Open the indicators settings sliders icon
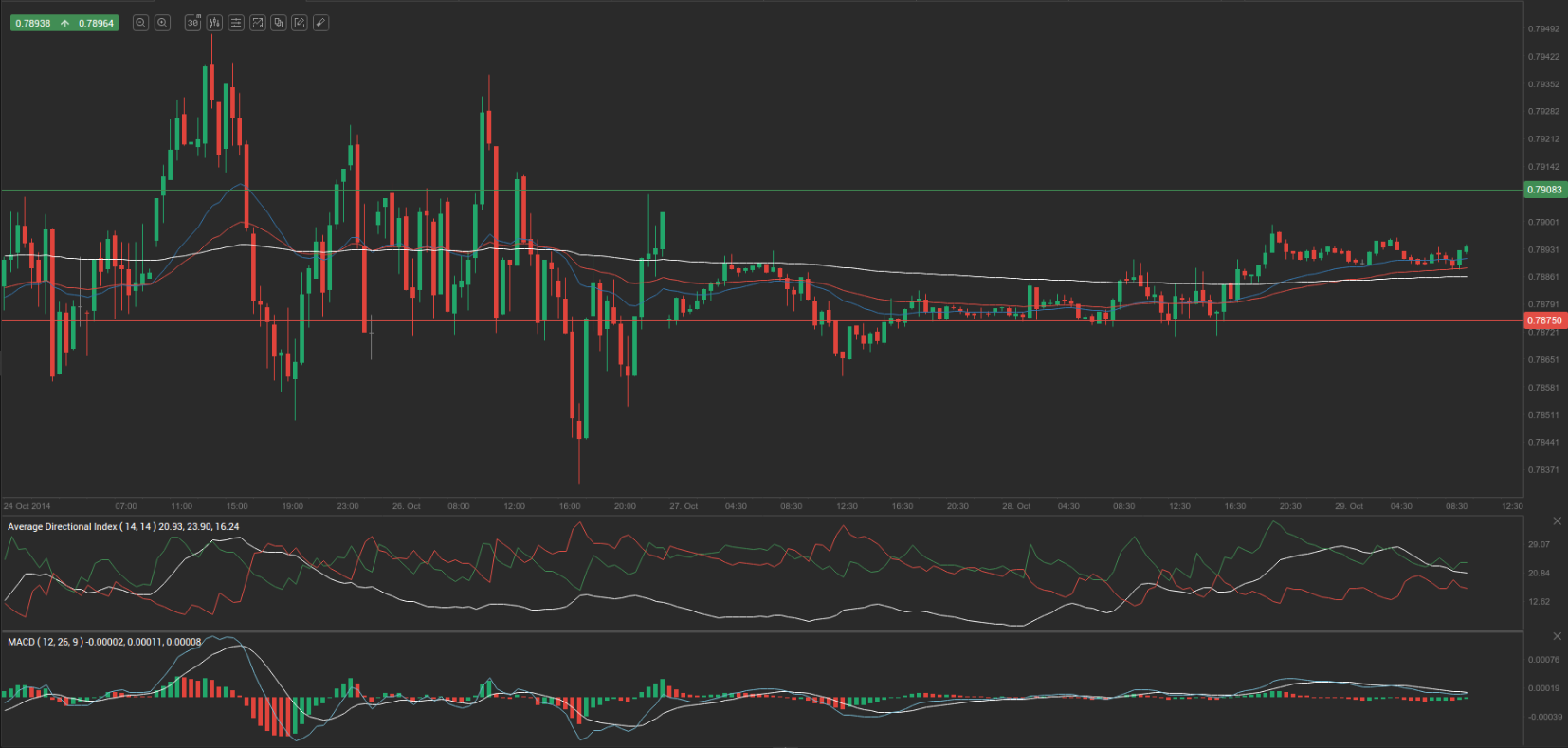This screenshot has height=748, width=1568. click(x=236, y=23)
